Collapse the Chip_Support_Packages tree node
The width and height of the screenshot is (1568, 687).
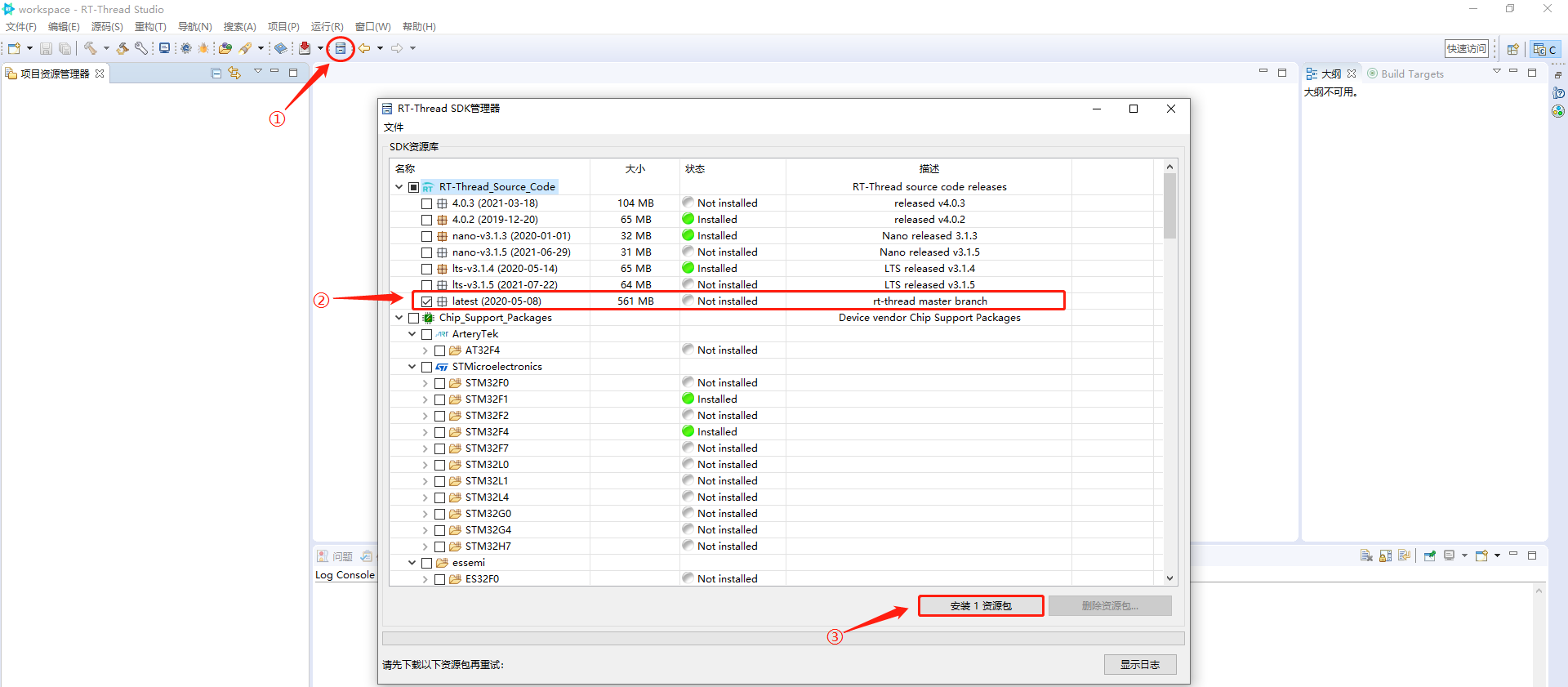point(399,318)
